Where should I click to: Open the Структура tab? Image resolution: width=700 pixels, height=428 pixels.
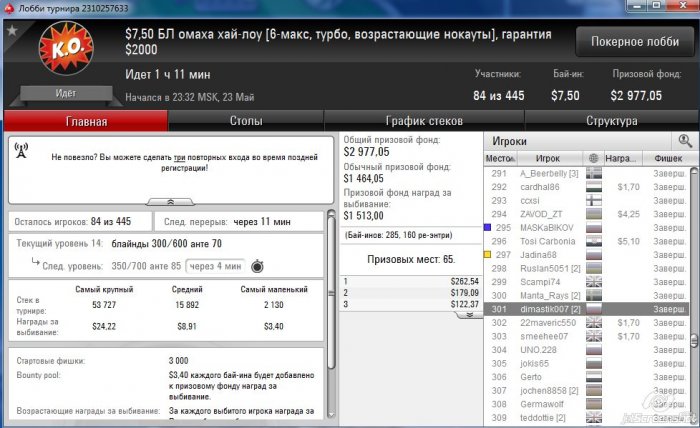(x=612, y=121)
